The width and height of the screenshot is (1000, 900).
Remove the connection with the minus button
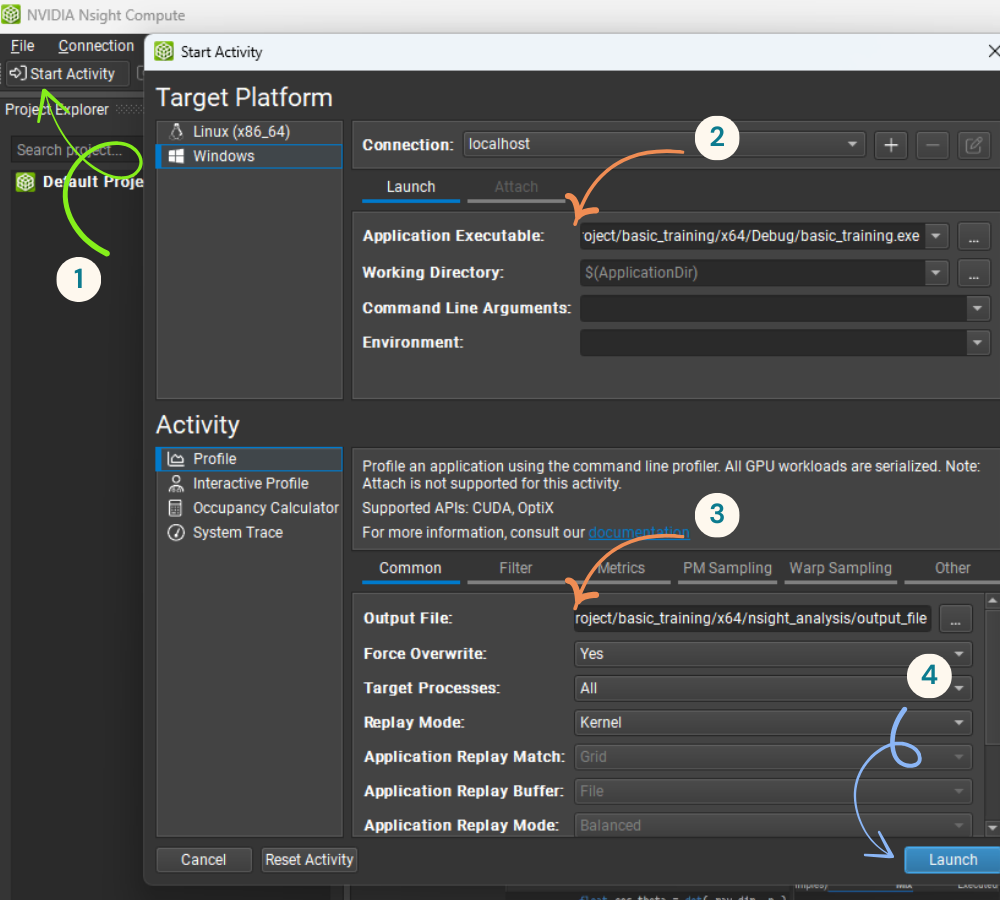point(932,145)
